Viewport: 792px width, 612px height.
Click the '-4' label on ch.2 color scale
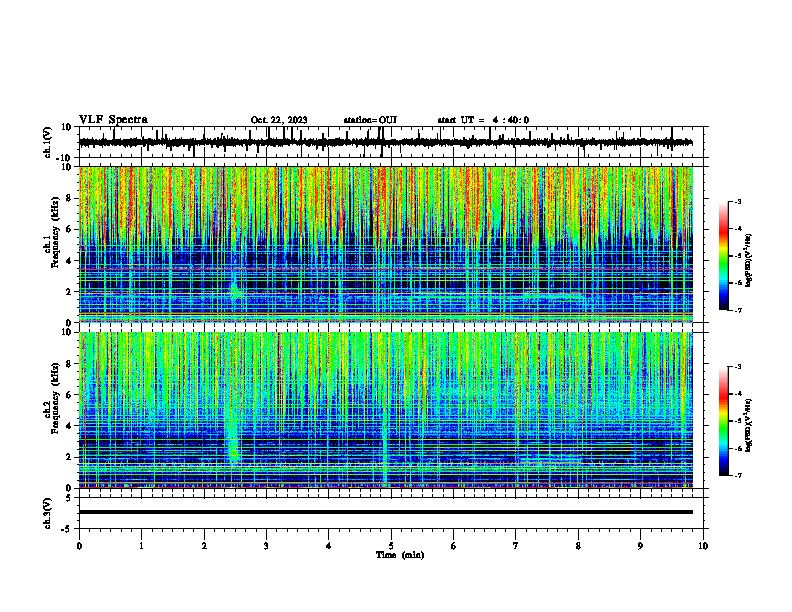tap(737, 394)
